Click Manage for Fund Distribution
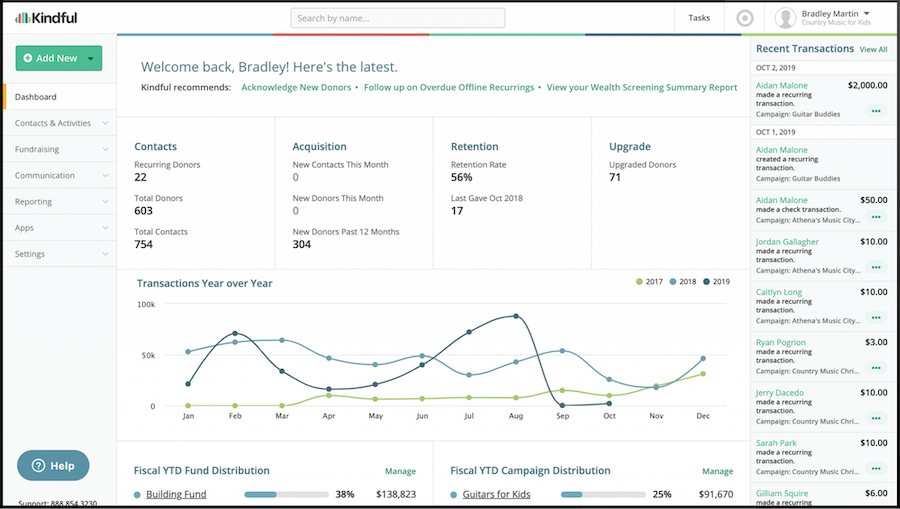Image resolution: width=900 pixels, height=509 pixels. 400,471
